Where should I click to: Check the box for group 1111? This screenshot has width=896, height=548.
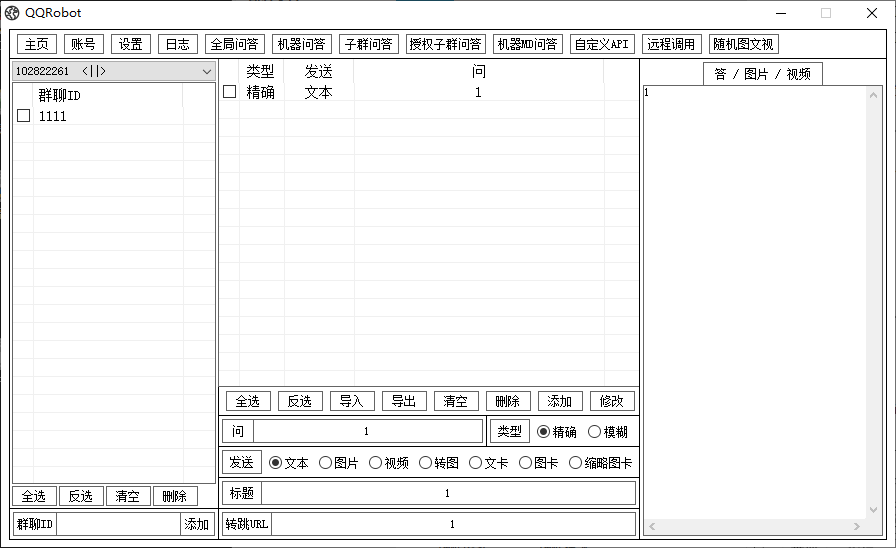point(24,116)
